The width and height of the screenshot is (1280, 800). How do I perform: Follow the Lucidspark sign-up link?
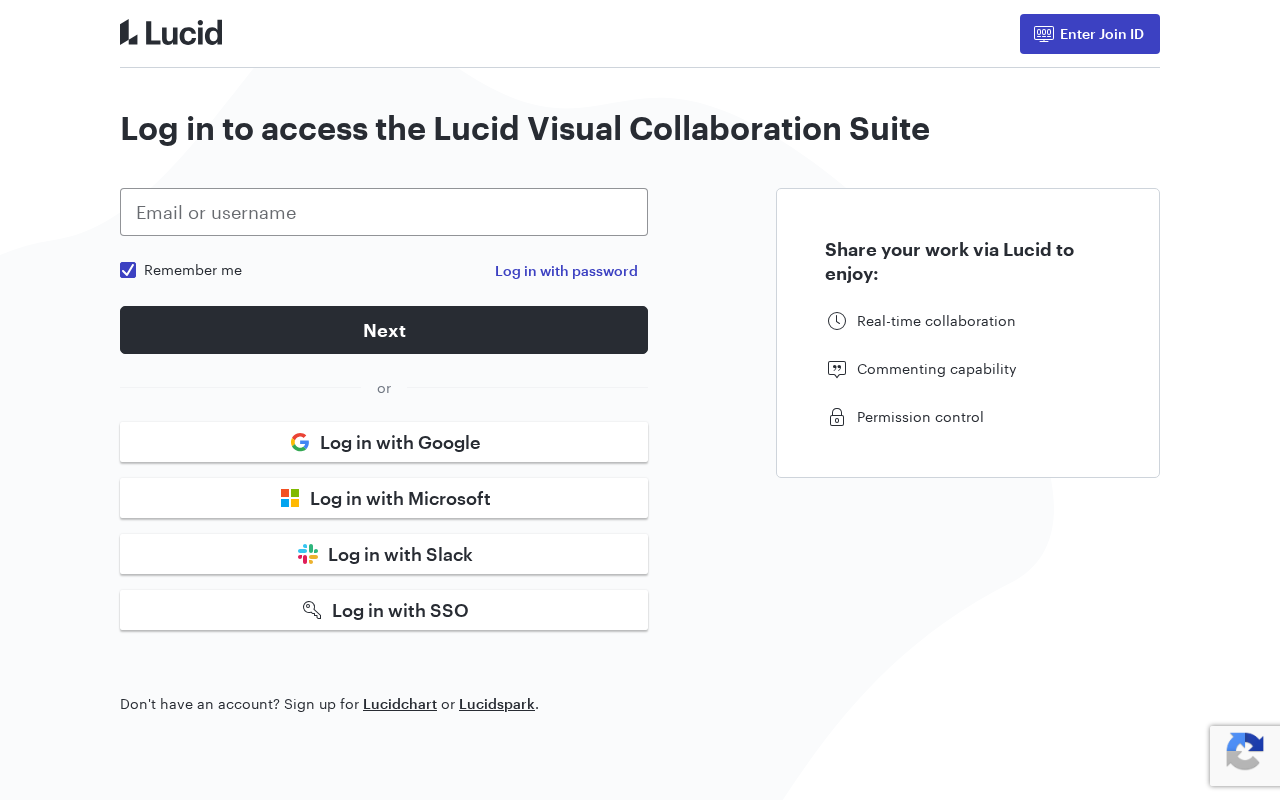497,704
